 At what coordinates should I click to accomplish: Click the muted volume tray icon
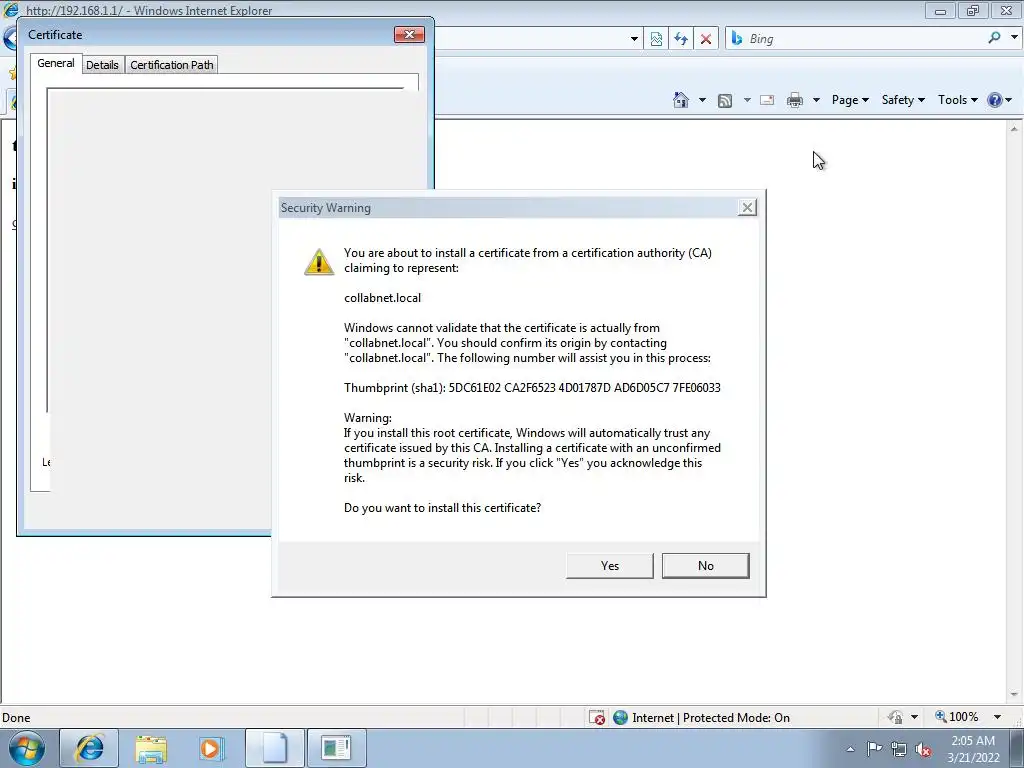[x=923, y=749]
